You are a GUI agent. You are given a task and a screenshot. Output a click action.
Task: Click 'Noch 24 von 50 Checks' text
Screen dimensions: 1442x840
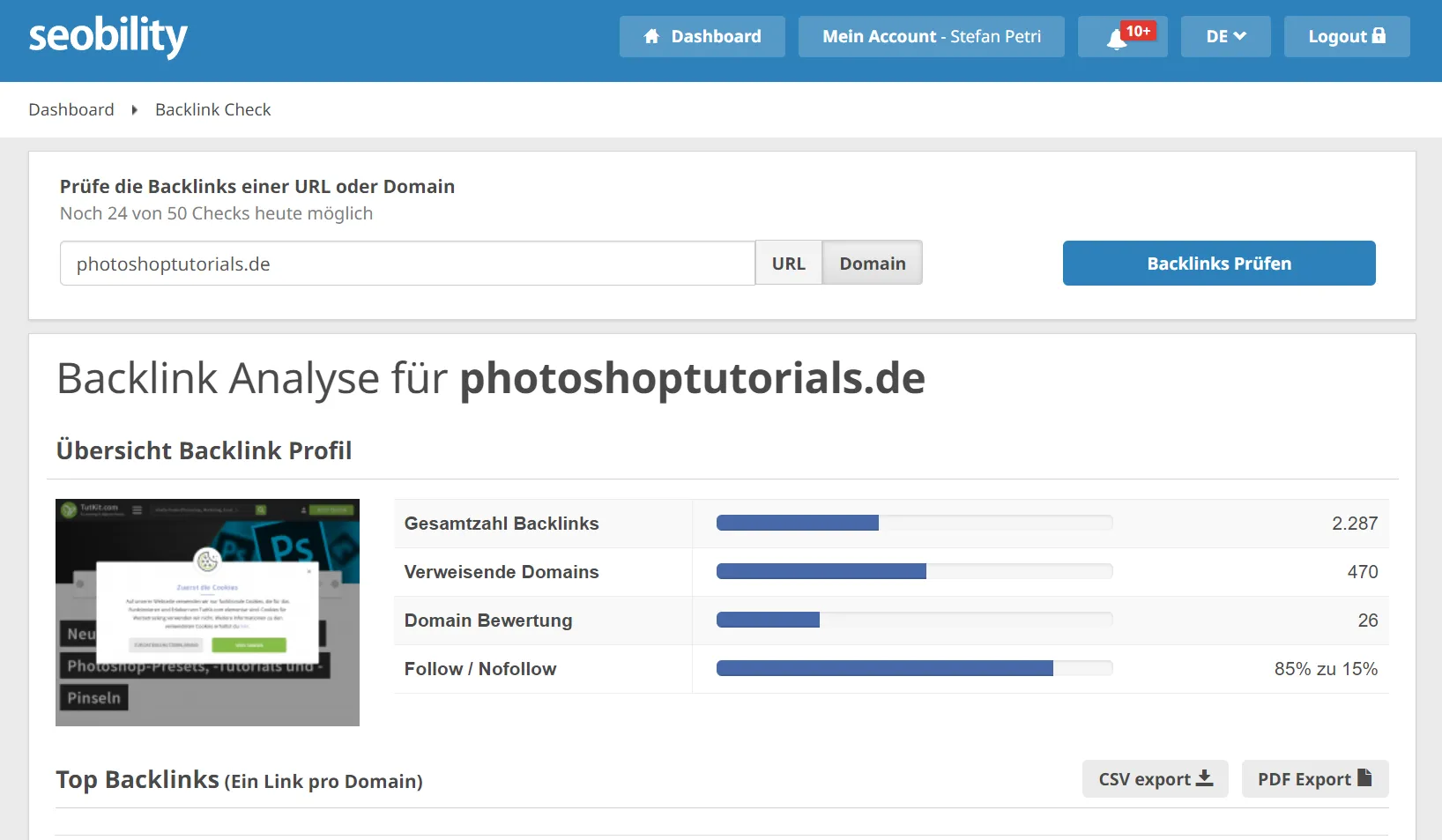tap(216, 213)
